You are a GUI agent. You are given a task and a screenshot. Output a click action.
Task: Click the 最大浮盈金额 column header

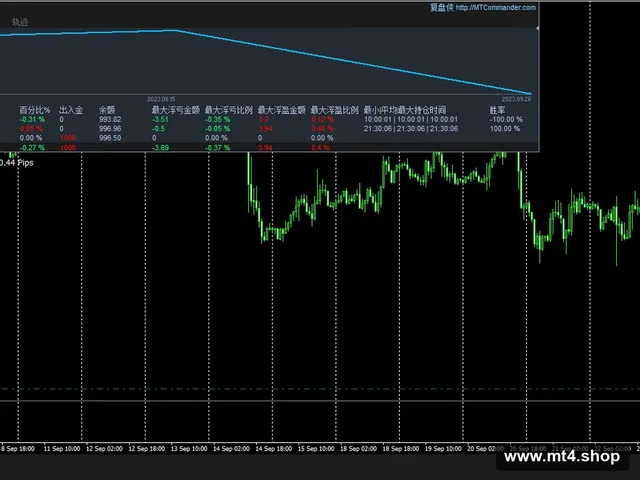(x=281, y=110)
